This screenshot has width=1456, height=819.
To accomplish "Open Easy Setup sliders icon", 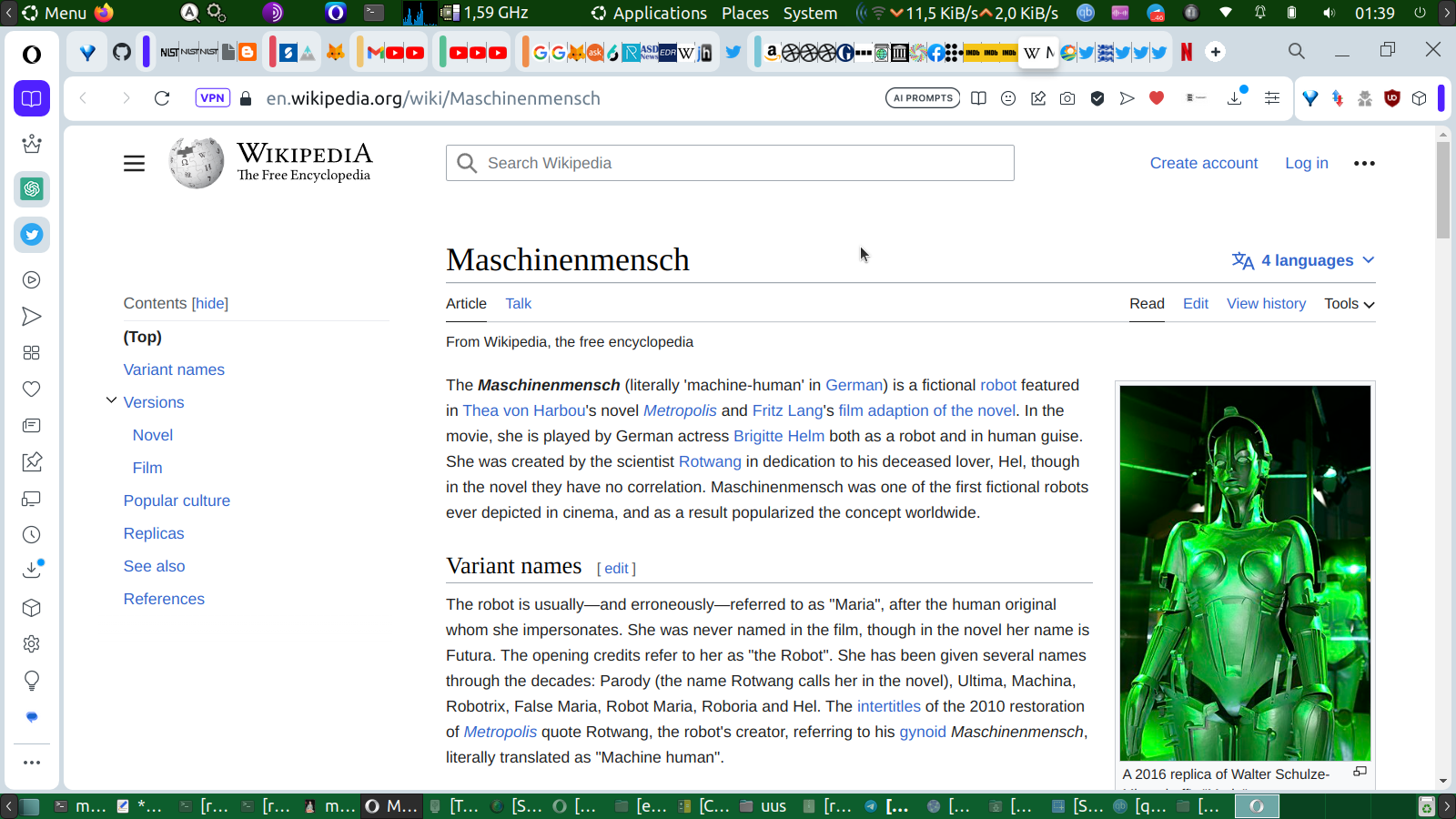I will [x=1272, y=98].
